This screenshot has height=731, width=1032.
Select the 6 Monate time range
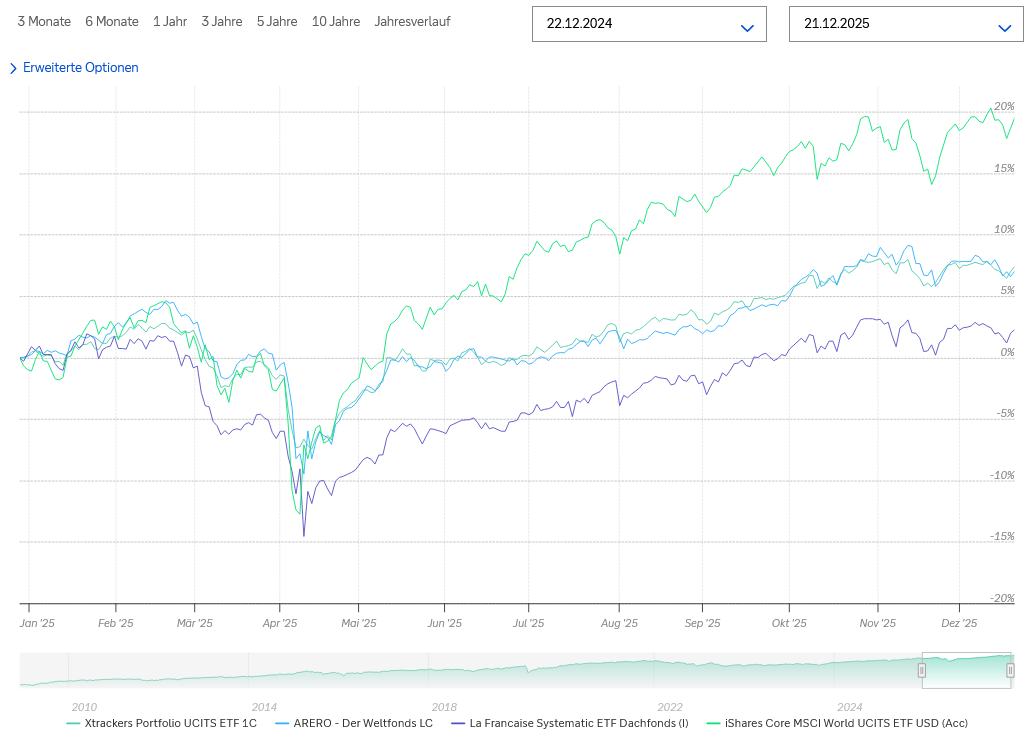pyautogui.click(x=112, y=22)
